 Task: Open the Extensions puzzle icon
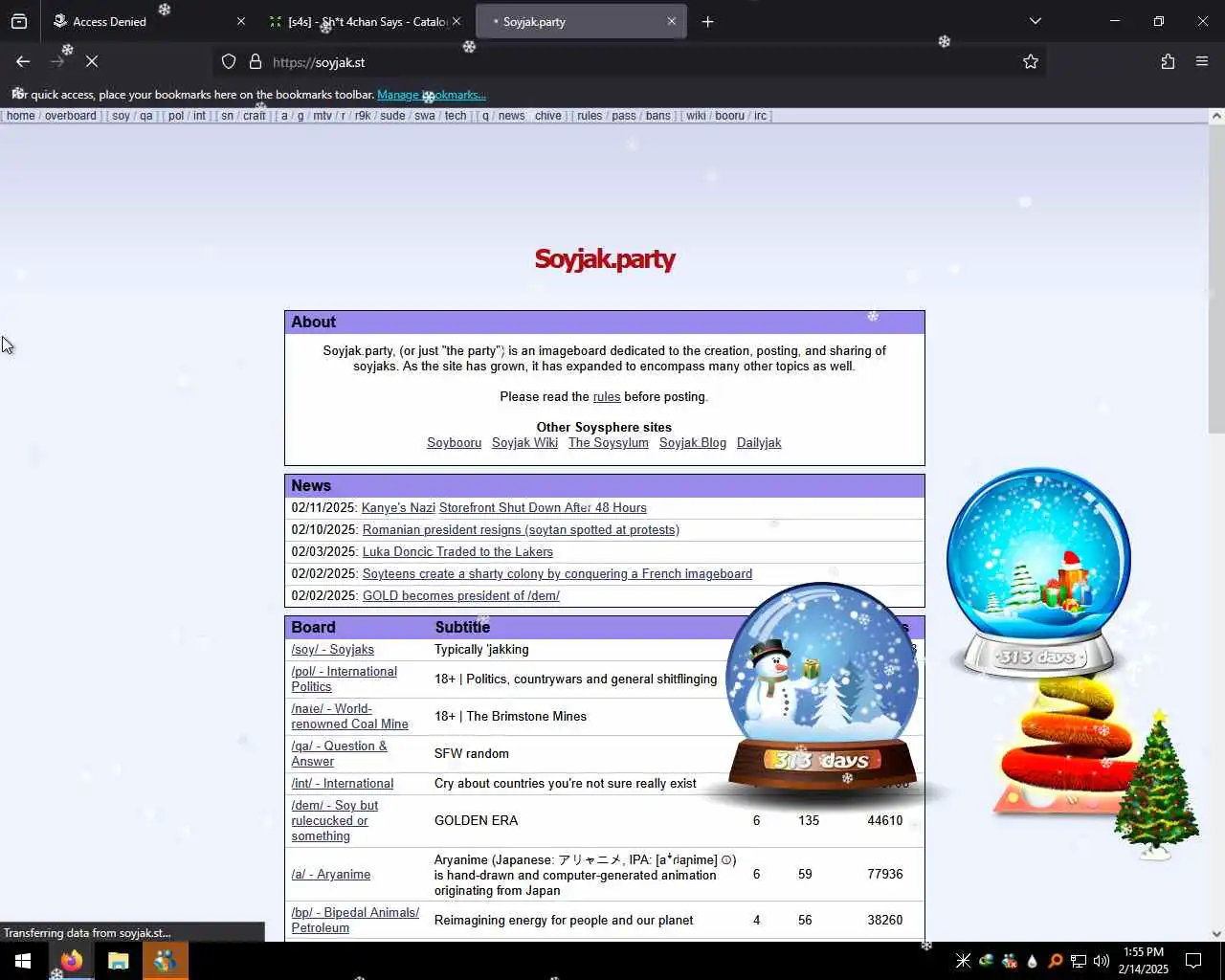point(1168,61)
